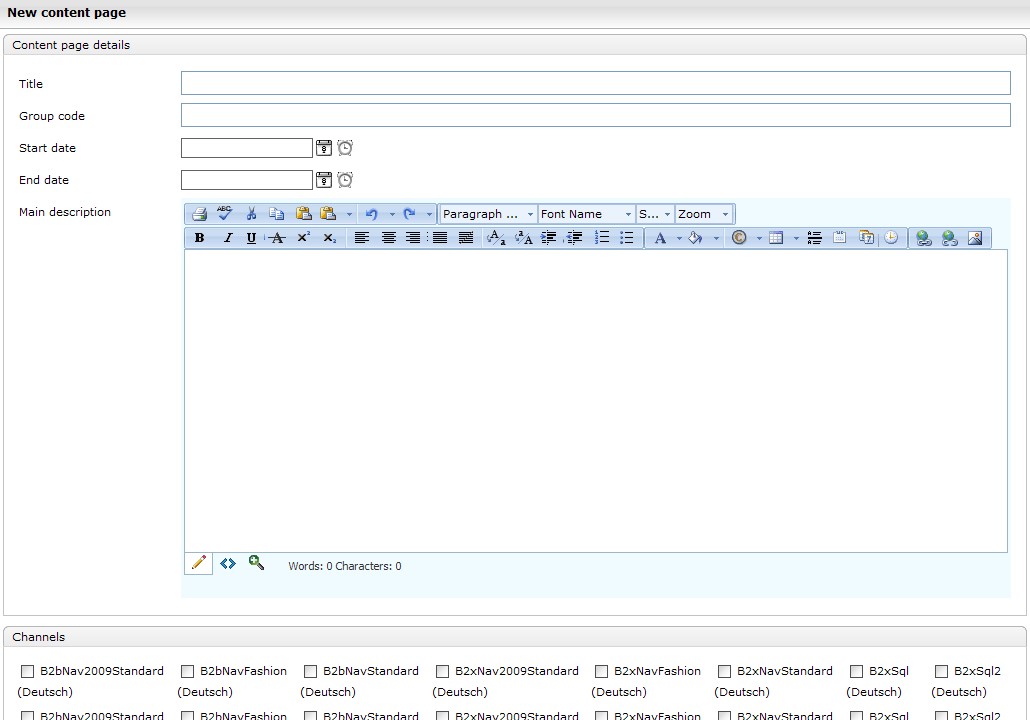Justify the text fully
The height and width of the screenshot is (720, 1030).
[440, 238]
